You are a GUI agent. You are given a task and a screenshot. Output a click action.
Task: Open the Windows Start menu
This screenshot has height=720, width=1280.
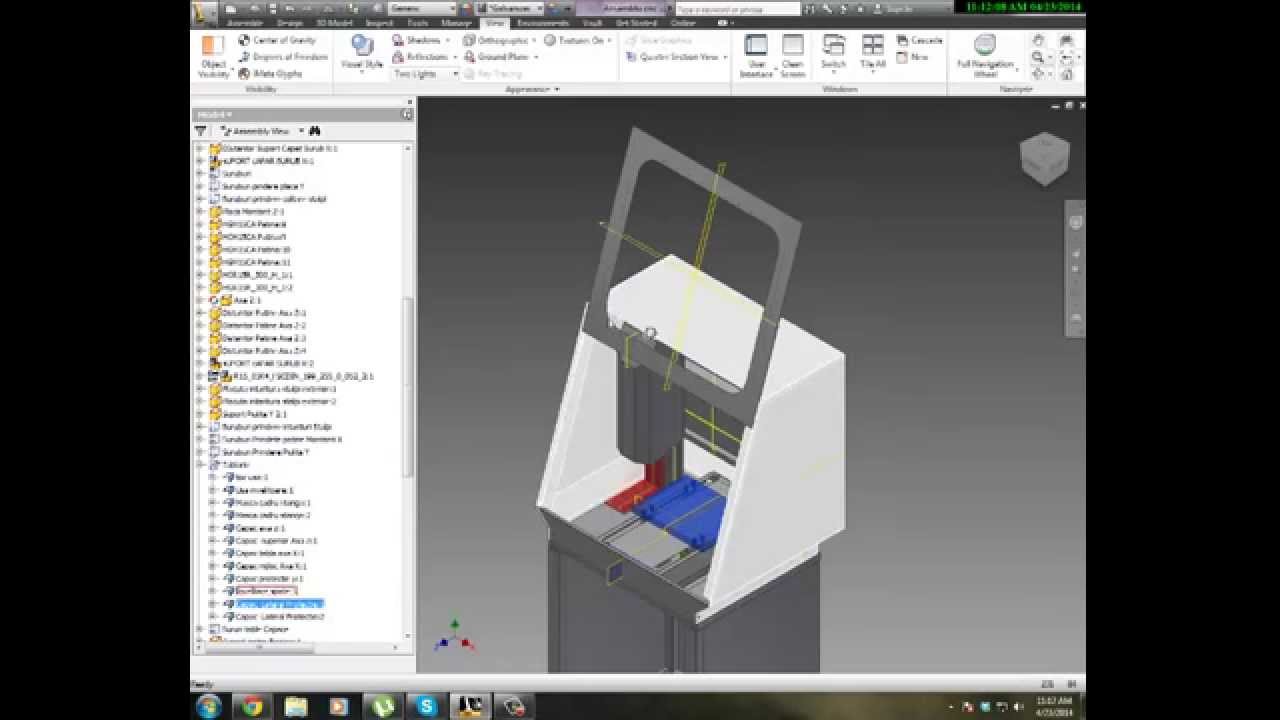click(209, 706)
